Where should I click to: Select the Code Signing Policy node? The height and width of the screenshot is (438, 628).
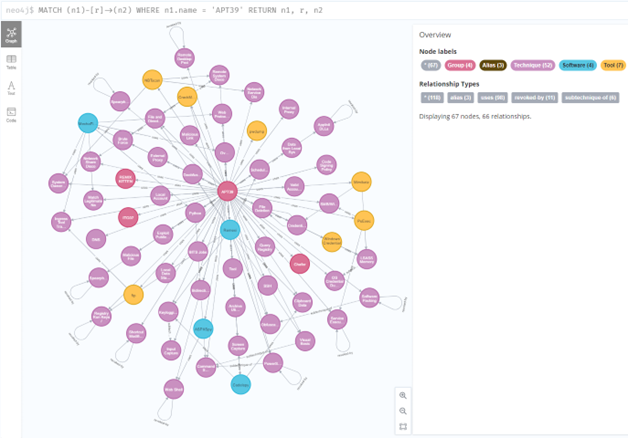click(326, 165)
